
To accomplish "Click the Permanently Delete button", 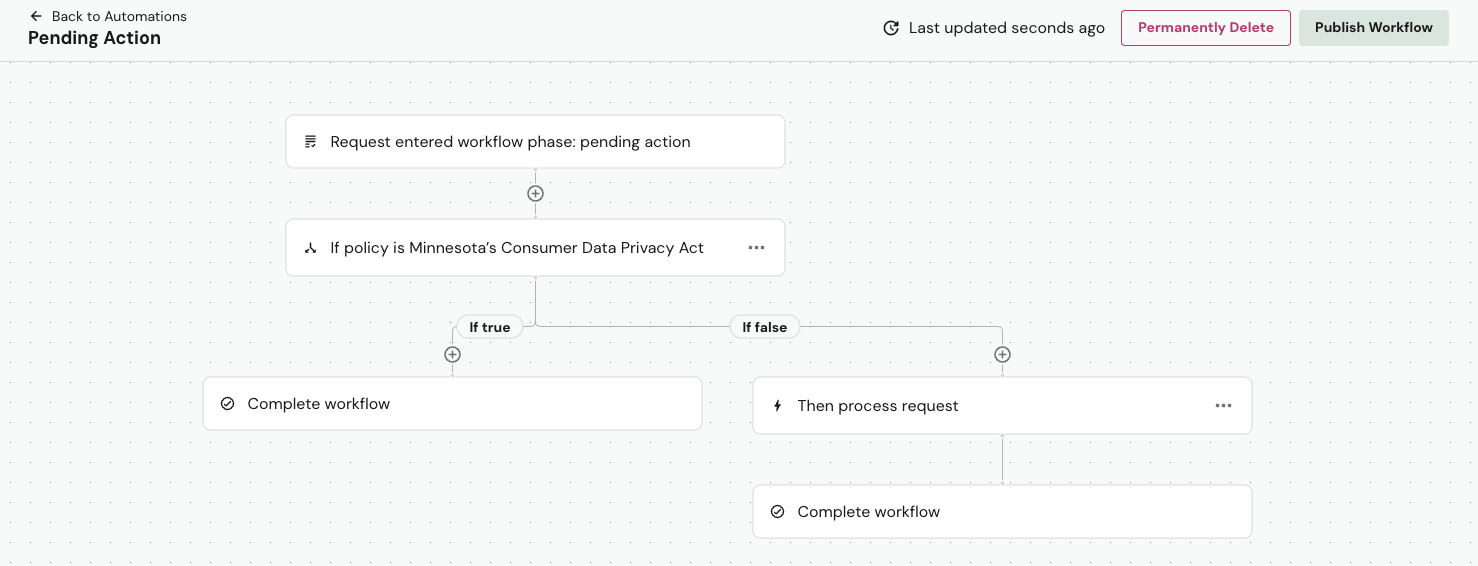I will [x=1206, y=28].
